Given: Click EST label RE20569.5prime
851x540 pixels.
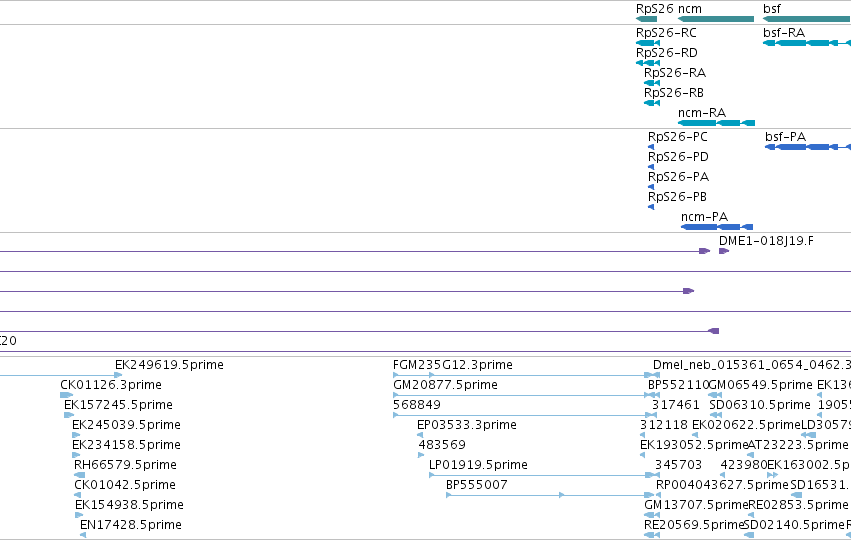Looking at the screenshot, I should [694, 525].
